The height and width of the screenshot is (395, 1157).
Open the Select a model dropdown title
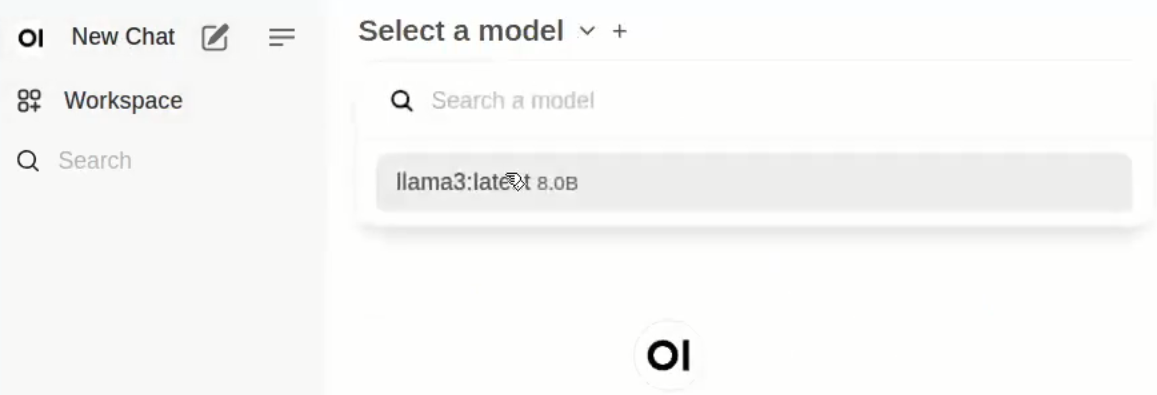point(461,31)
